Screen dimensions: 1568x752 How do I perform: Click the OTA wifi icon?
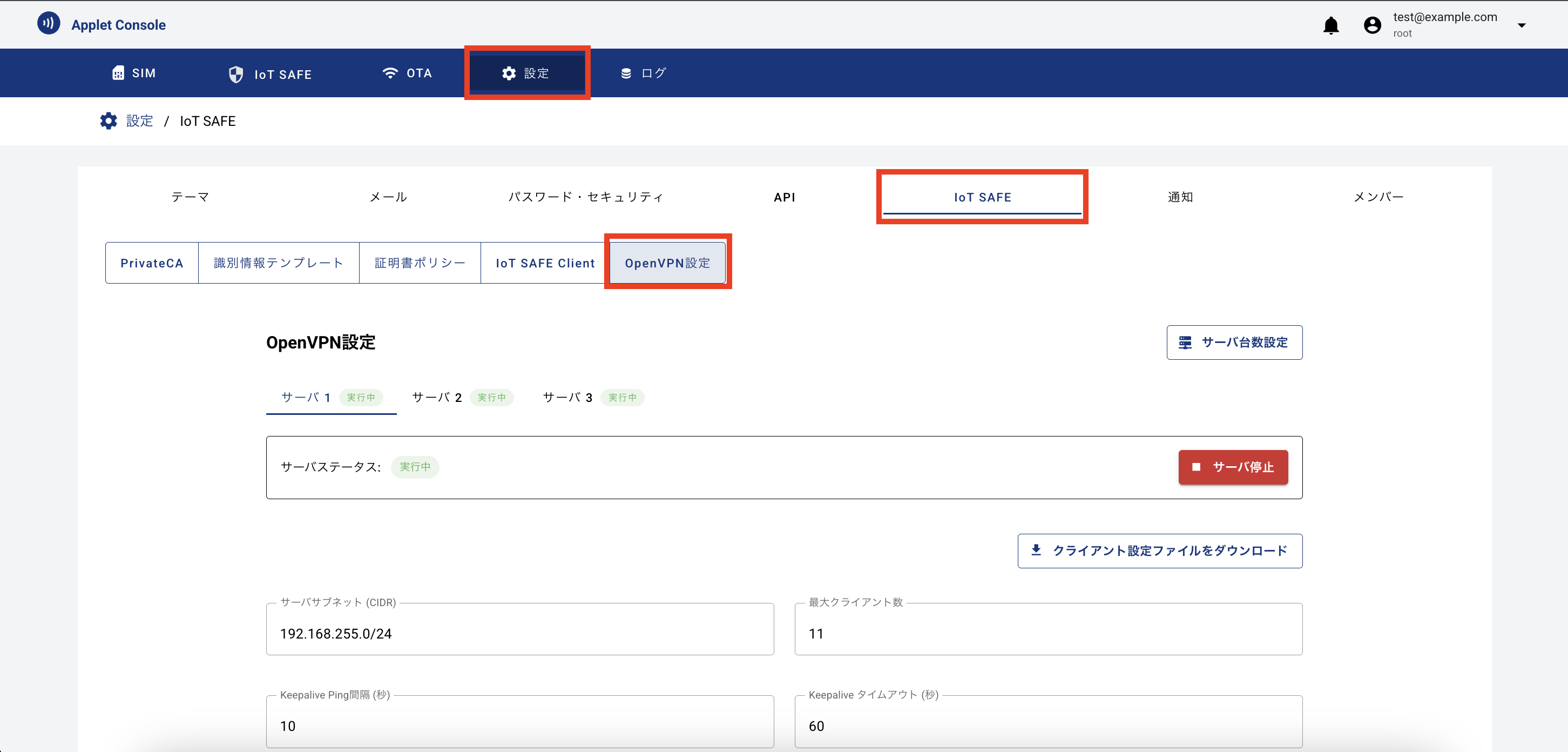pyautogui.click(x=390, y=72)
